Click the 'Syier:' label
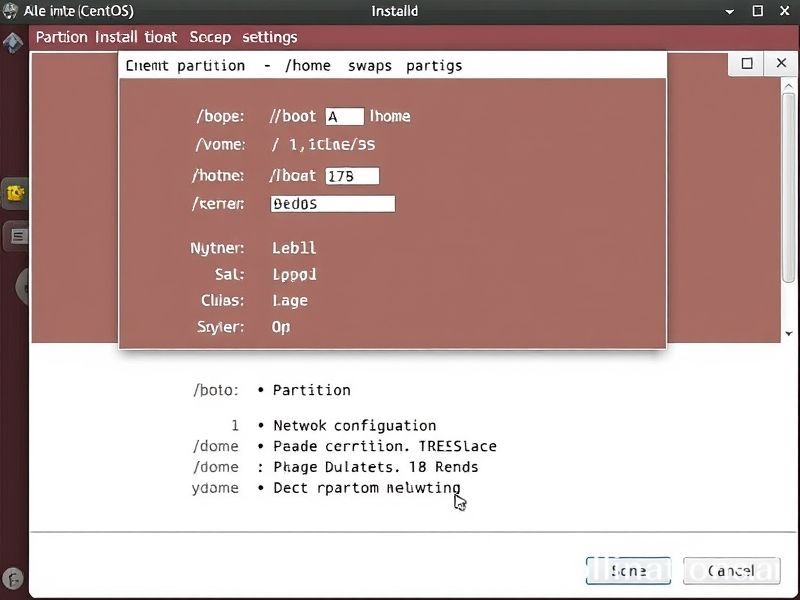The width and height of the screenshot is (800, 600). click(220, 327)
